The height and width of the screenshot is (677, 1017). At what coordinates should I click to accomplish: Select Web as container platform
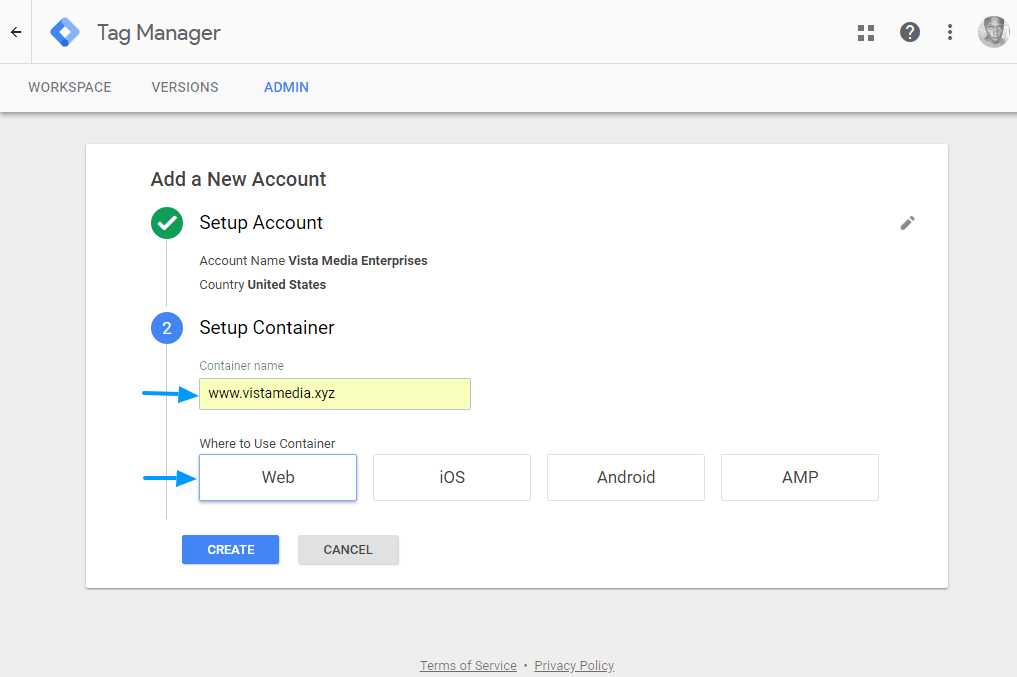pos(278,477)
